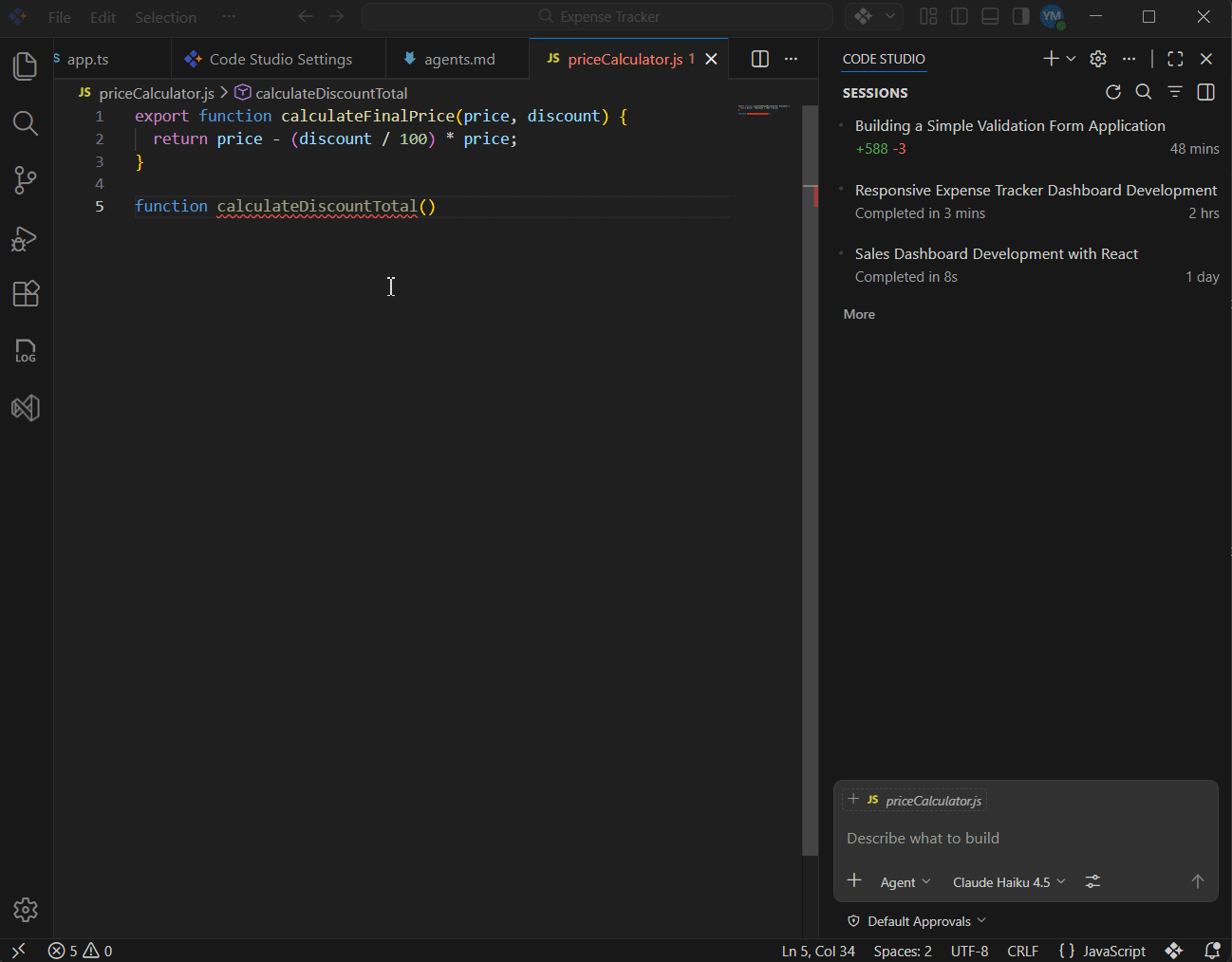Switch to Code Studio Settings tab
This screenshot has height=962, width=1232.
(280, 59)
